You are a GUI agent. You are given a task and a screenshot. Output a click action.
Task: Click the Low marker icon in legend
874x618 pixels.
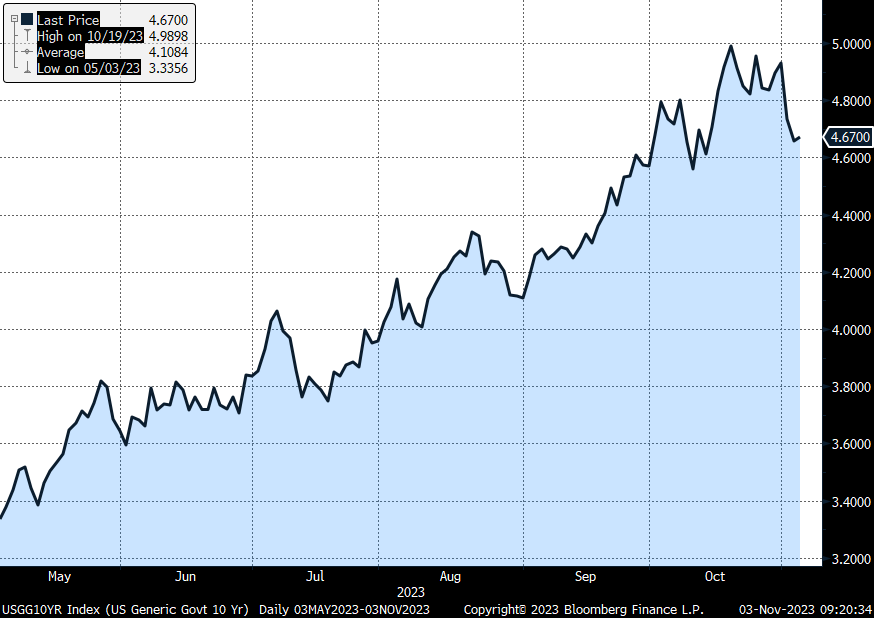click(27, 68)
